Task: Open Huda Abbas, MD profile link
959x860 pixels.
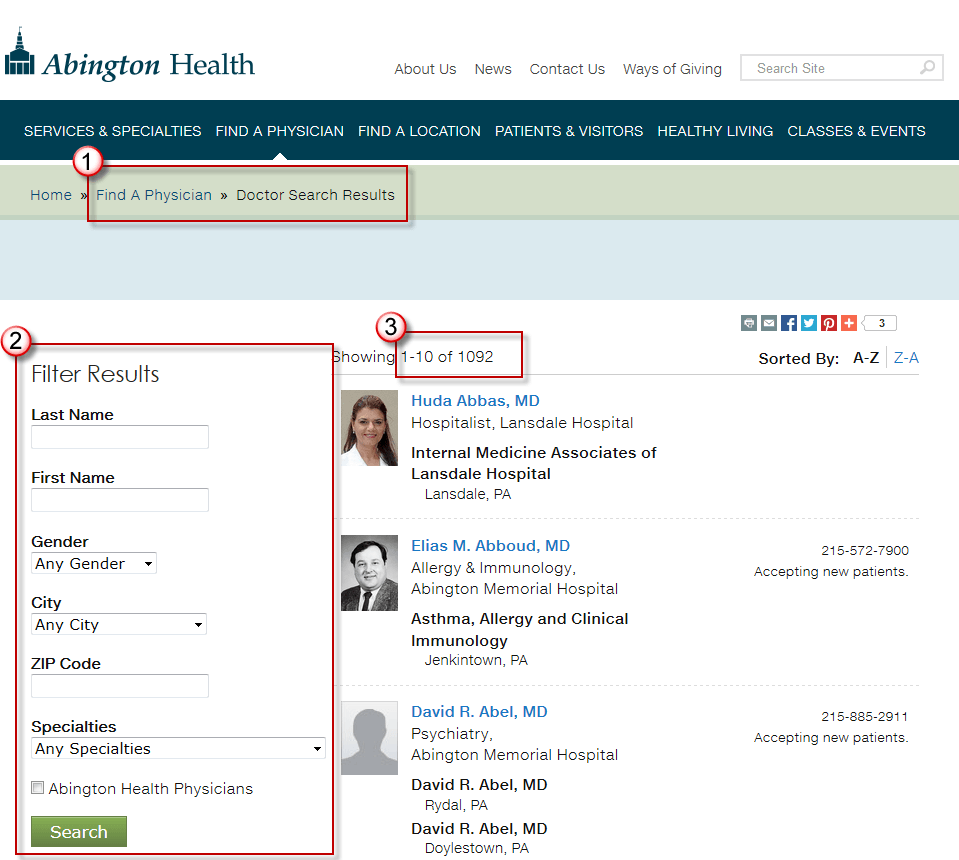Action: 475,401
